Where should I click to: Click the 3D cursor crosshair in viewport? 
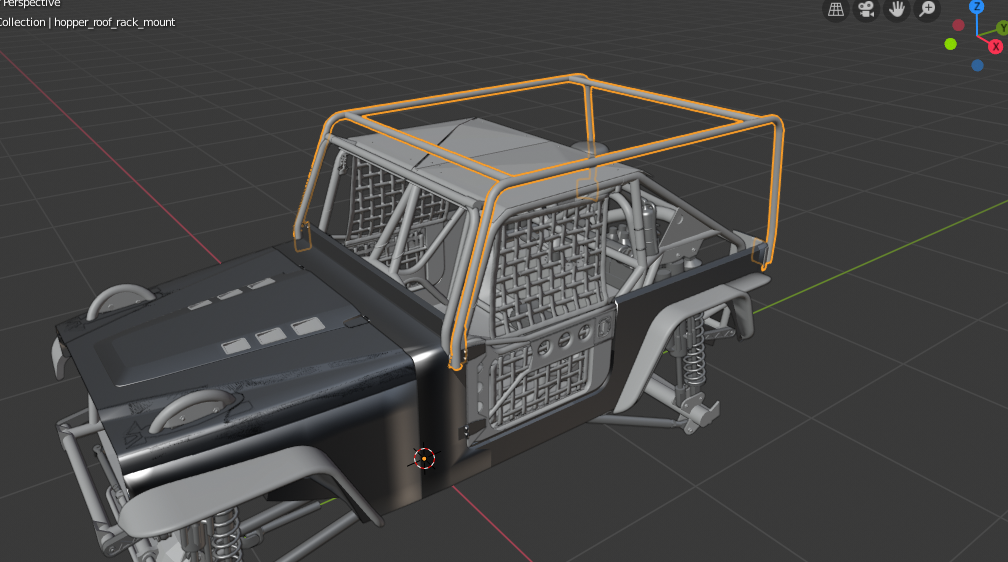point(424,458)
